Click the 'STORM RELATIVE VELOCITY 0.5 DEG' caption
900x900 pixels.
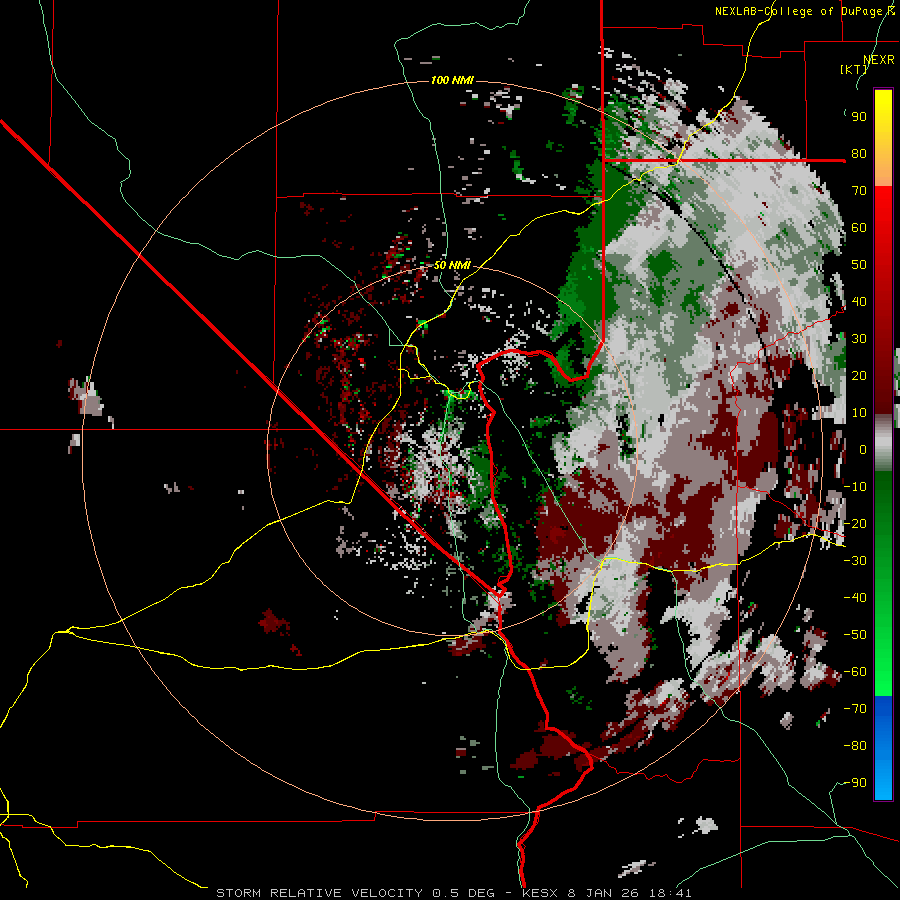(x=355, y=893)
